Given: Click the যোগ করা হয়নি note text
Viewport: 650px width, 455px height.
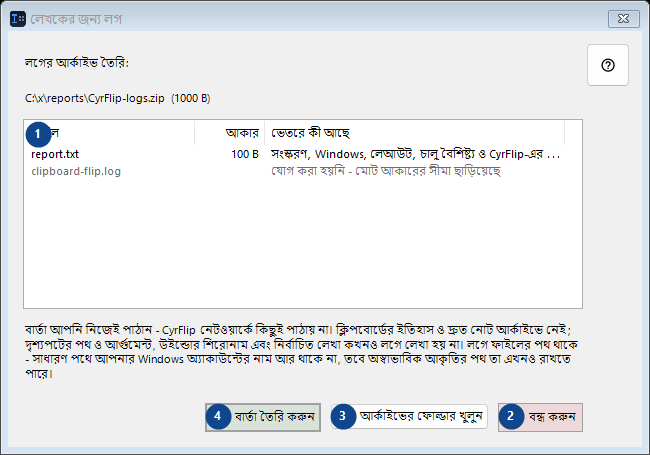Looking at the screenshot, I should (386, 171).
